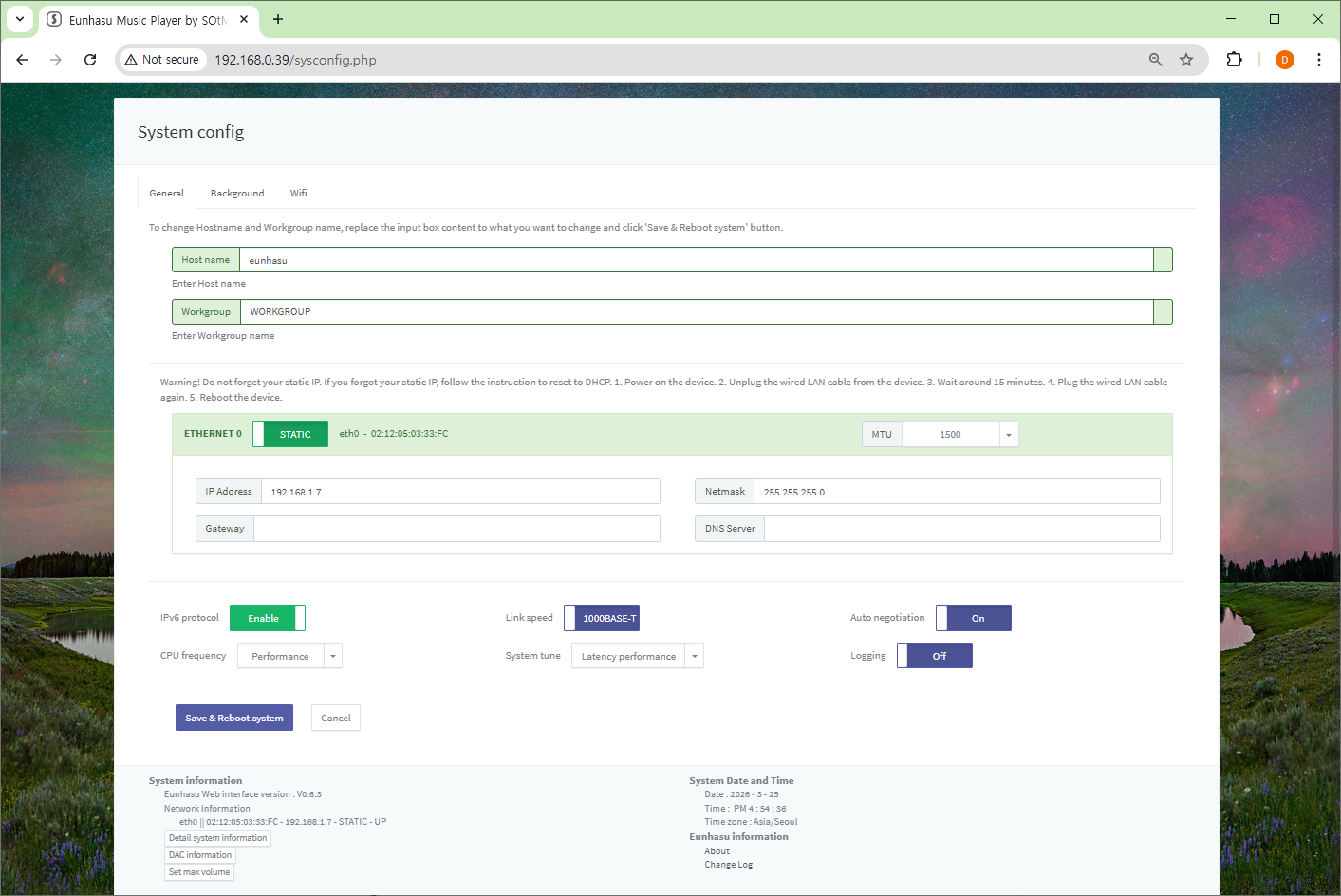Switch Logging toggle from Off
This screenshot has height=896, width=1341.
pos(935,656)
